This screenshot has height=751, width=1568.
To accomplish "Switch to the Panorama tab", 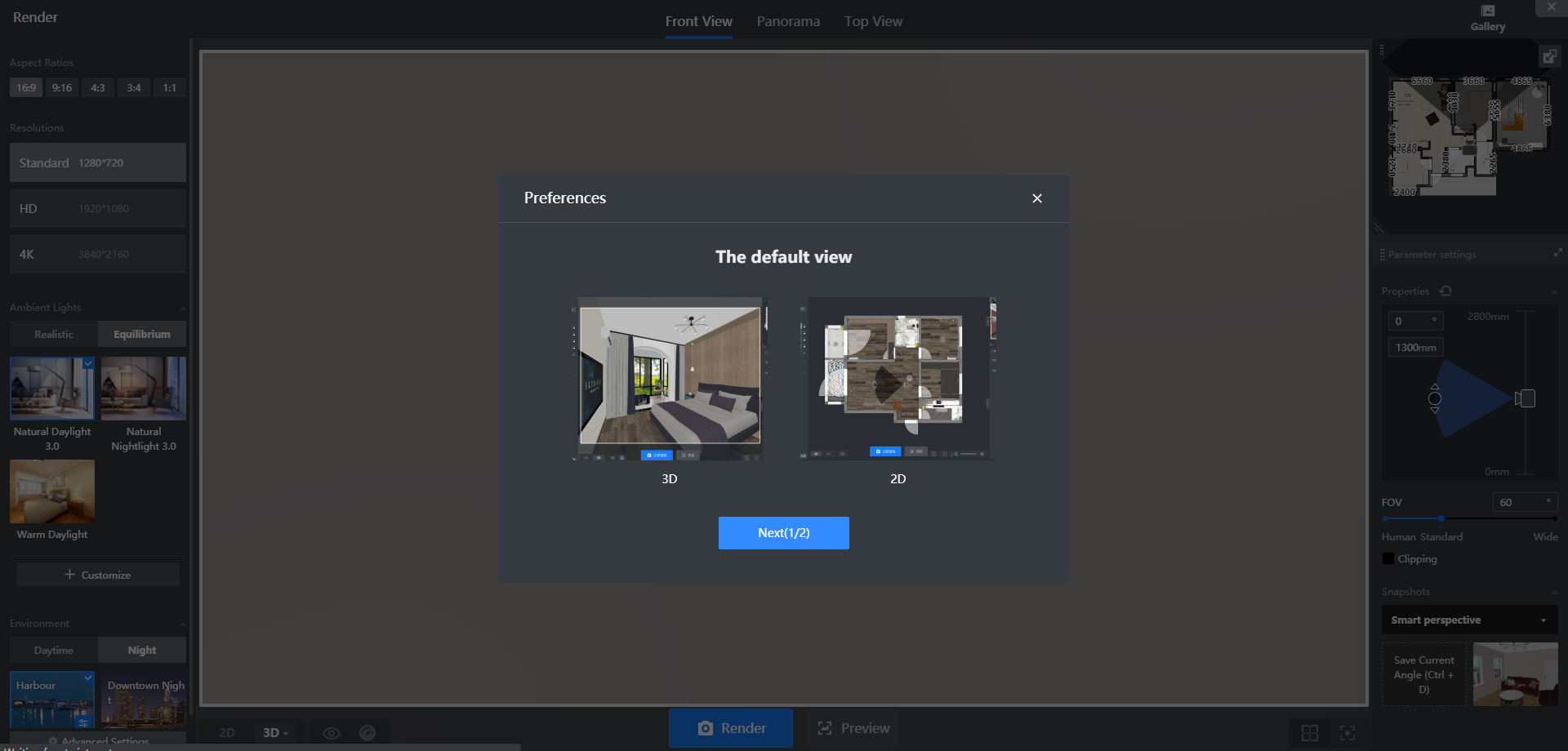I will [787, 21].
